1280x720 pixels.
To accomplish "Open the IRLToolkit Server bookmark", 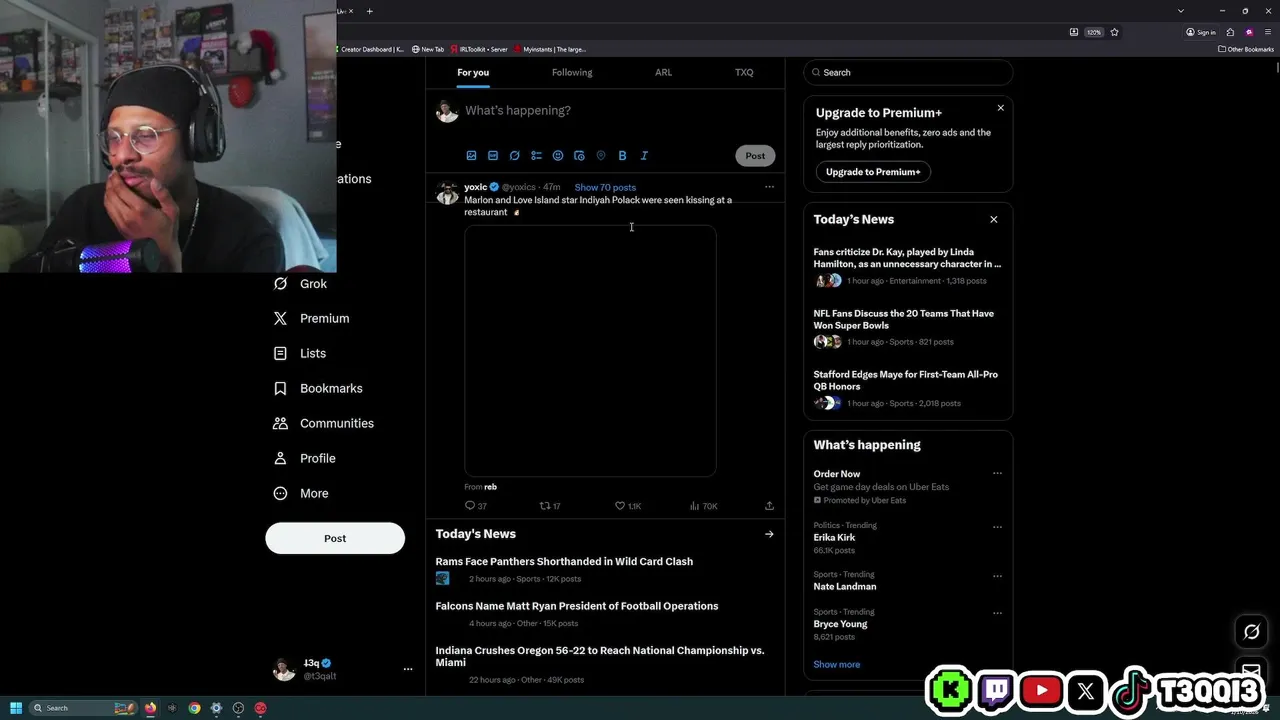I will (479, 49).
